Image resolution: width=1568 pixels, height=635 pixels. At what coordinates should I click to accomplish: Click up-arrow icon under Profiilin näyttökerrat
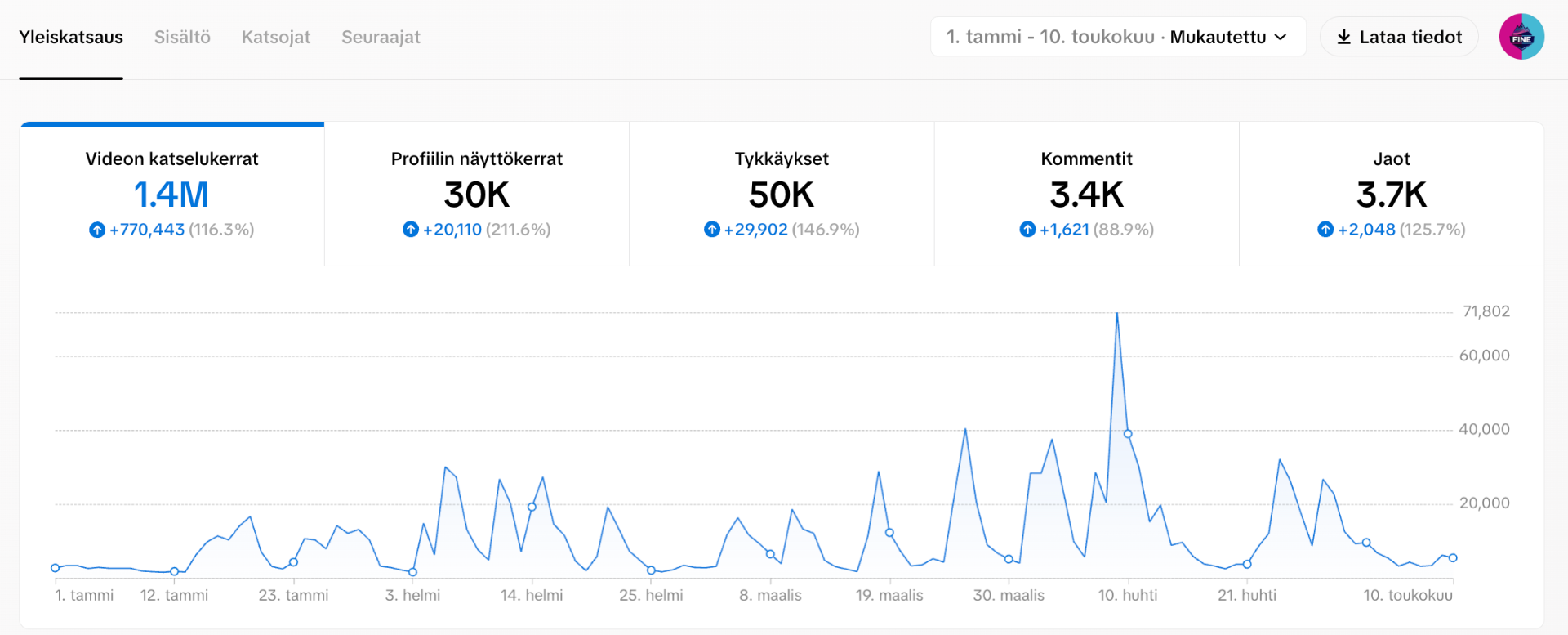(x=411, y=230)
